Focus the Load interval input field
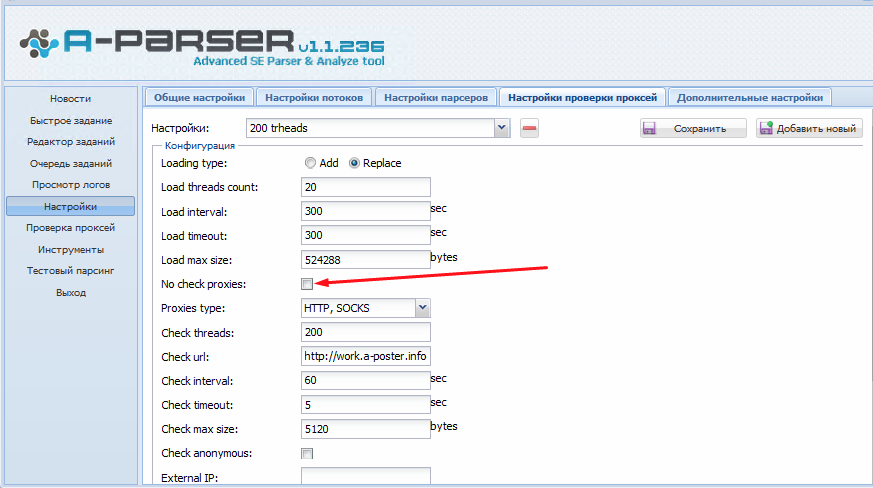The height and width of the screenshot is (488, 873). 366,211
